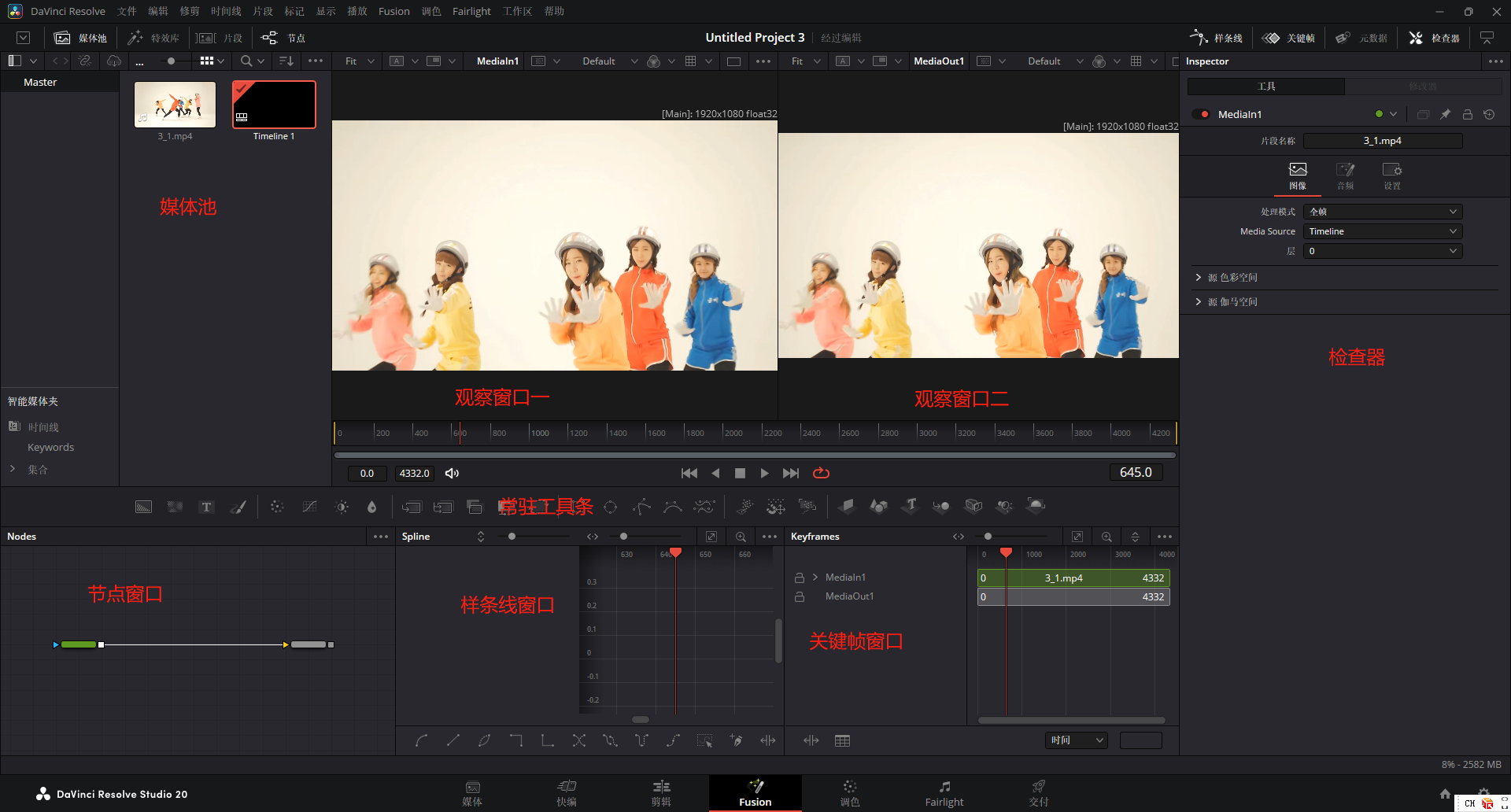Click the loop playback button
Screen dimensions: 1511x812
tap(821, 473)
